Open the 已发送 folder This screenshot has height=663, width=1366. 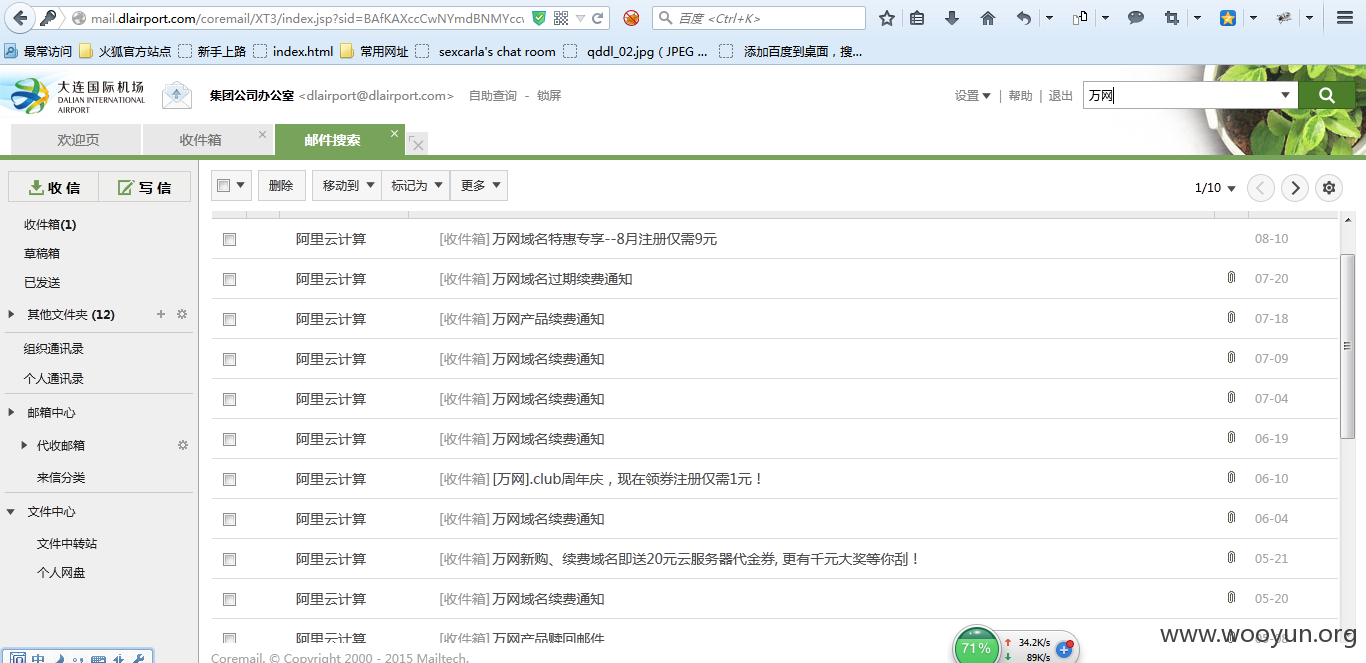point(42,282)
